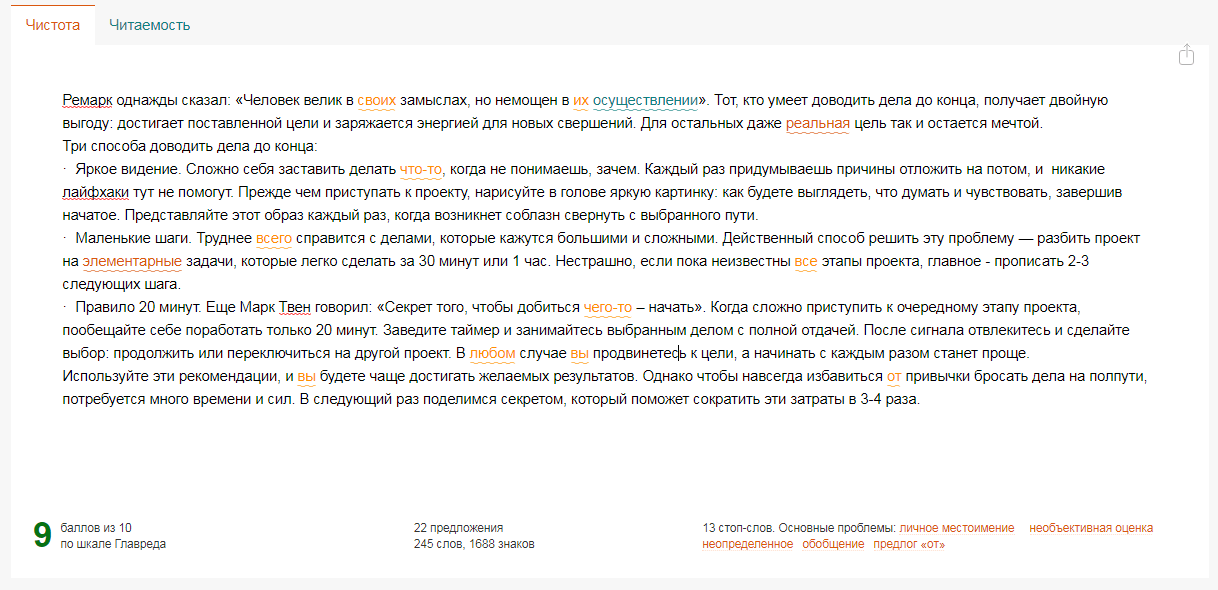Click the highlighted word «любом»
This screenshot has width=1218, height=590.
492,353
